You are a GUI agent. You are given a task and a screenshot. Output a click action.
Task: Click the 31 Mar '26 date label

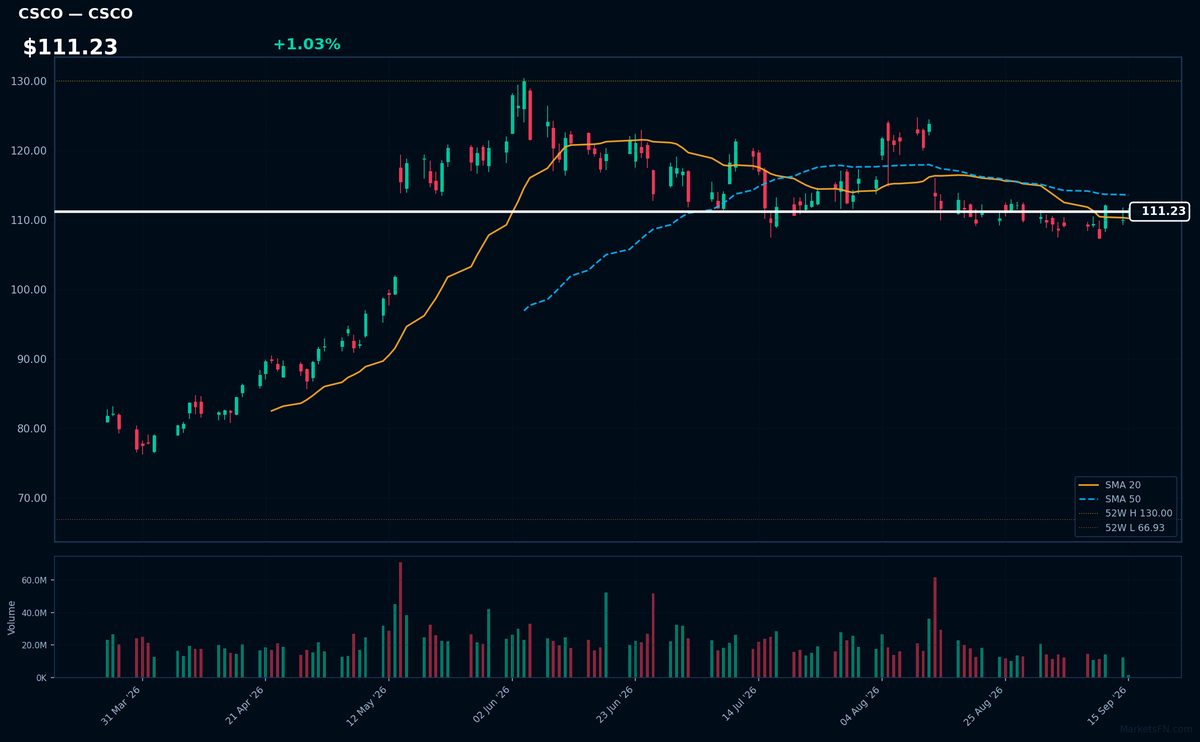[121, 704]
